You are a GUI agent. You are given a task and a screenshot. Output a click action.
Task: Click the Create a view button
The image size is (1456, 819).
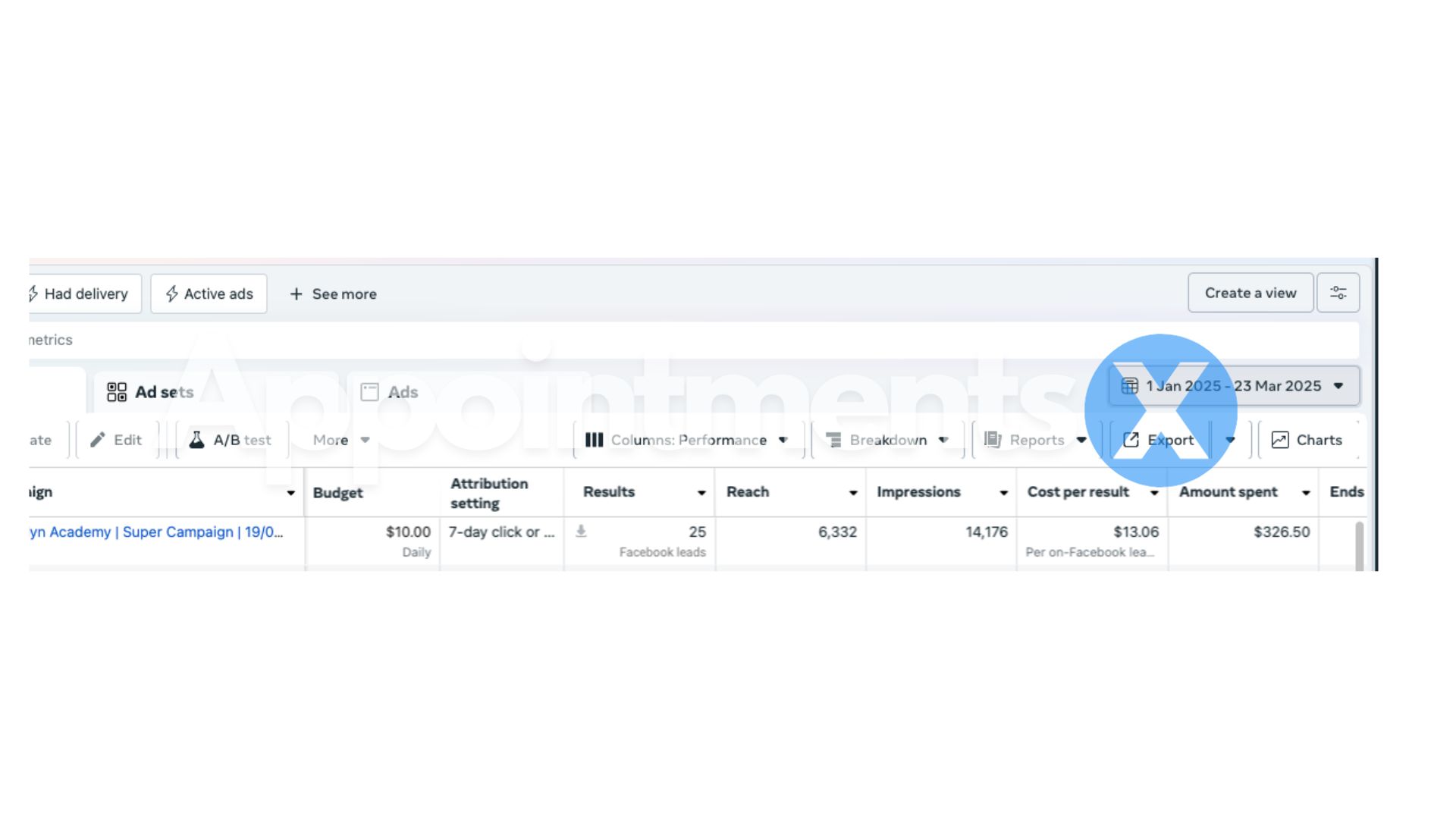pyautogui.click(x=1250, y=292)
